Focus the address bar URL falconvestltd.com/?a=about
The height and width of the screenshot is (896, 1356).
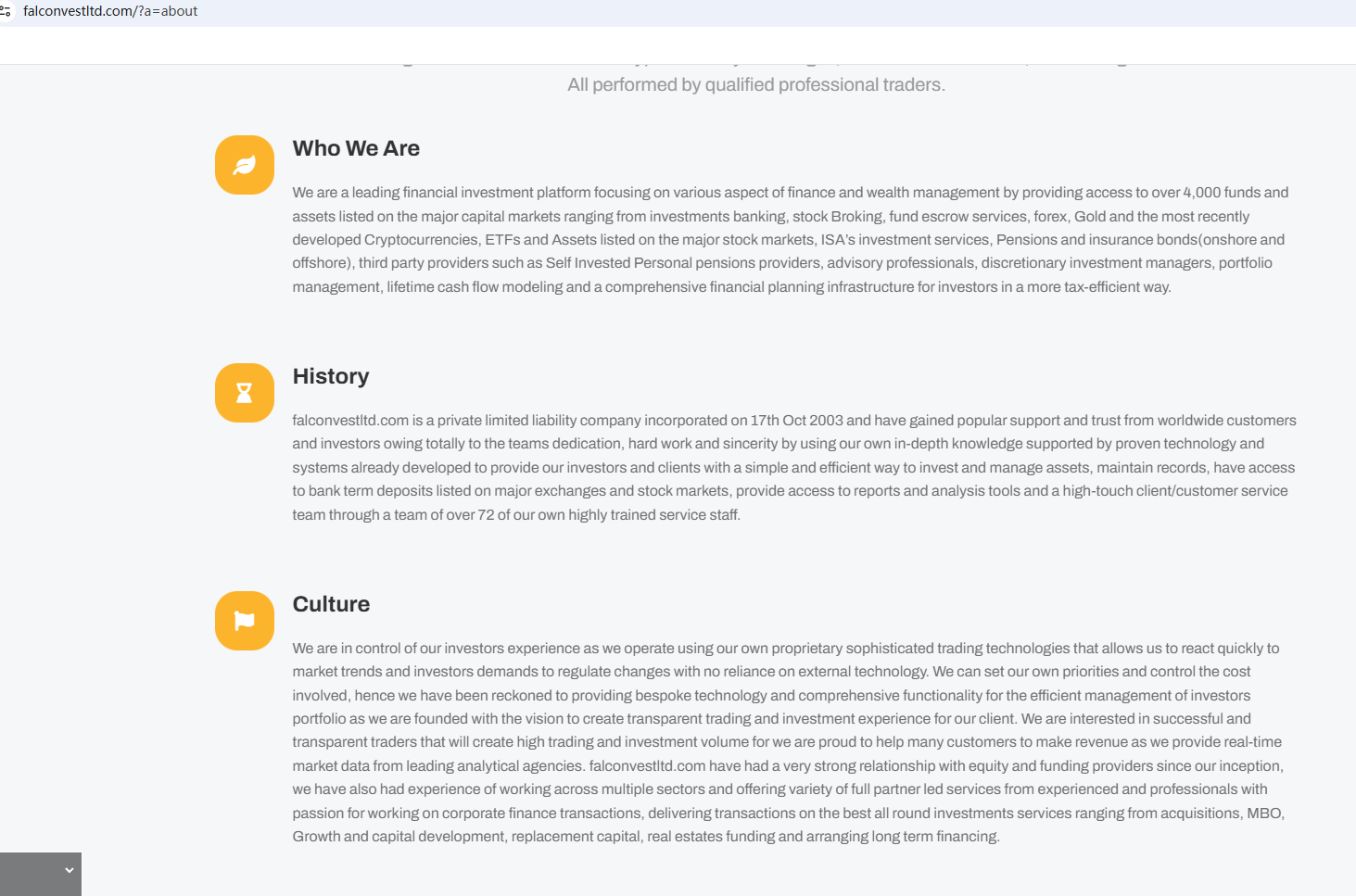point(110,11)
